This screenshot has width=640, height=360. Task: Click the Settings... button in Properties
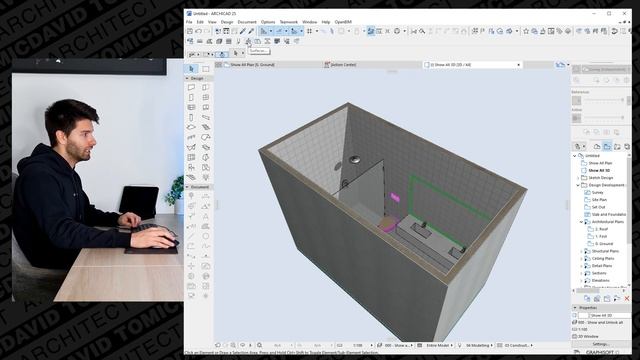click(600, 344)
